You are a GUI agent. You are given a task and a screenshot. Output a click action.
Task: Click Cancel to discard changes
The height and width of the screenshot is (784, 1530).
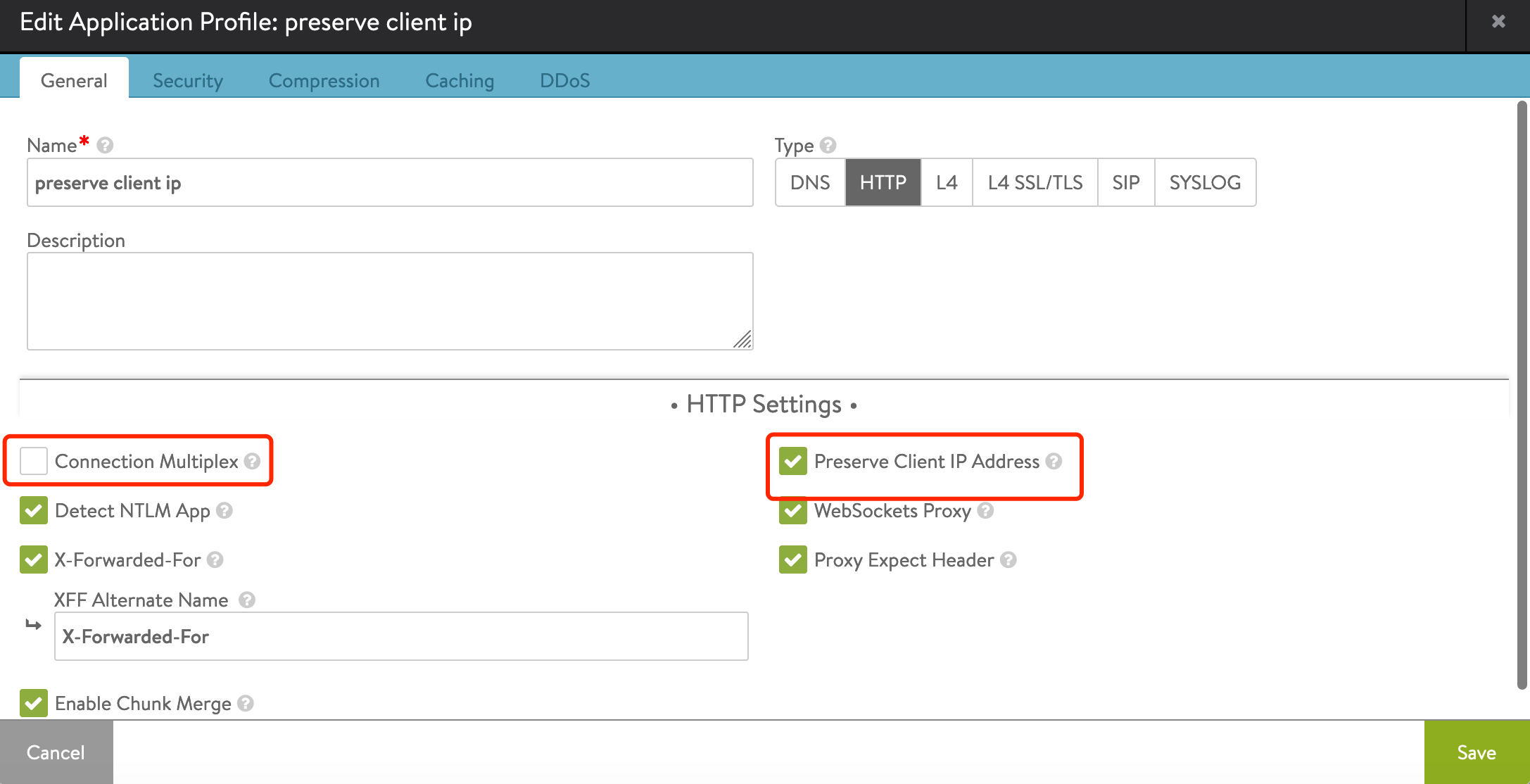56,752
